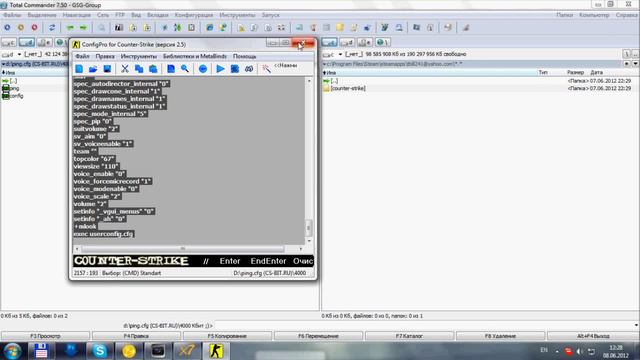
Task: Click the green left arrow in Total Commander toolbar
Action: click(70, 28)
